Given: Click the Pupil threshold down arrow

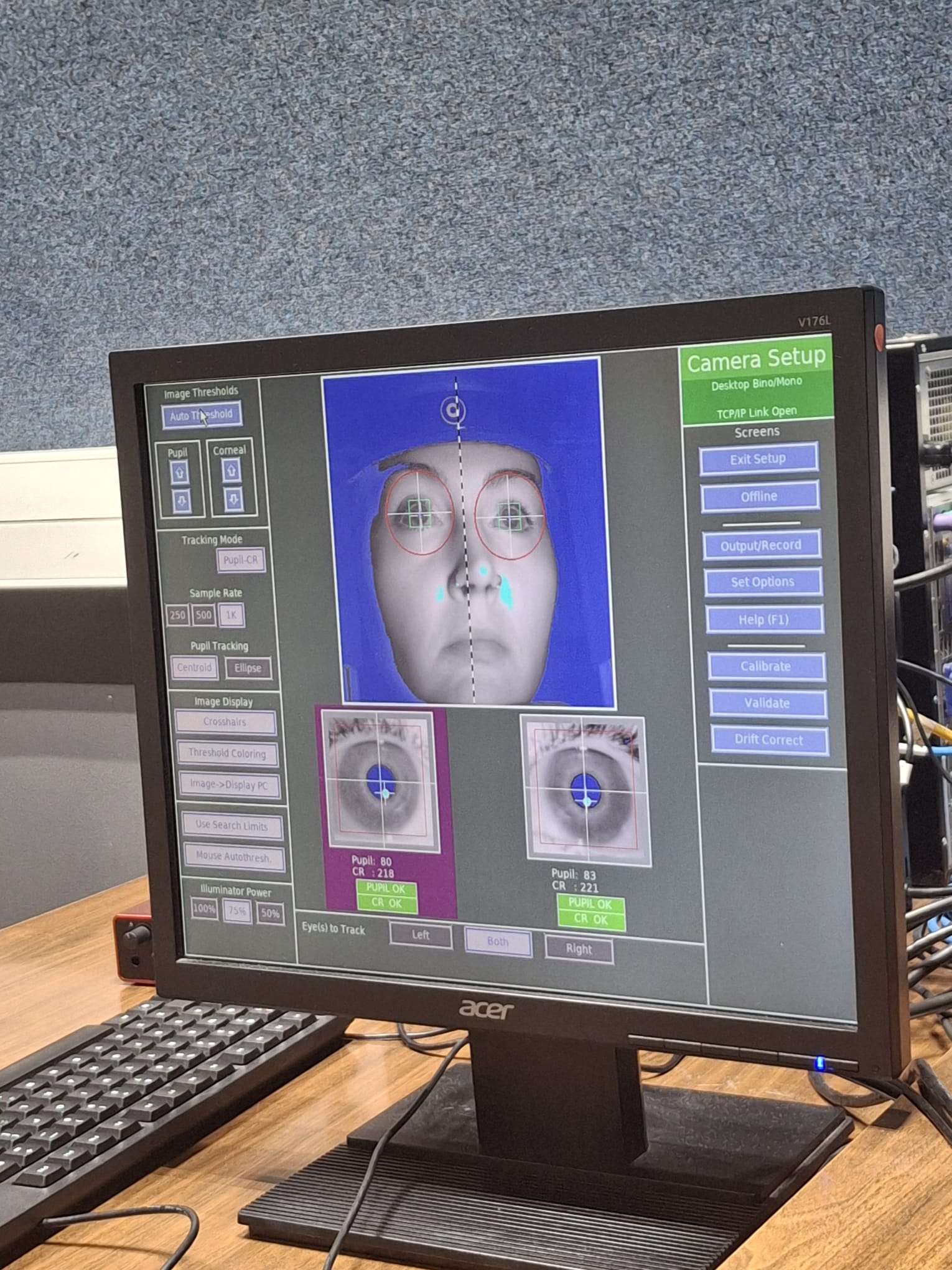Looking at the screenshot, I should tap(181, 500).
